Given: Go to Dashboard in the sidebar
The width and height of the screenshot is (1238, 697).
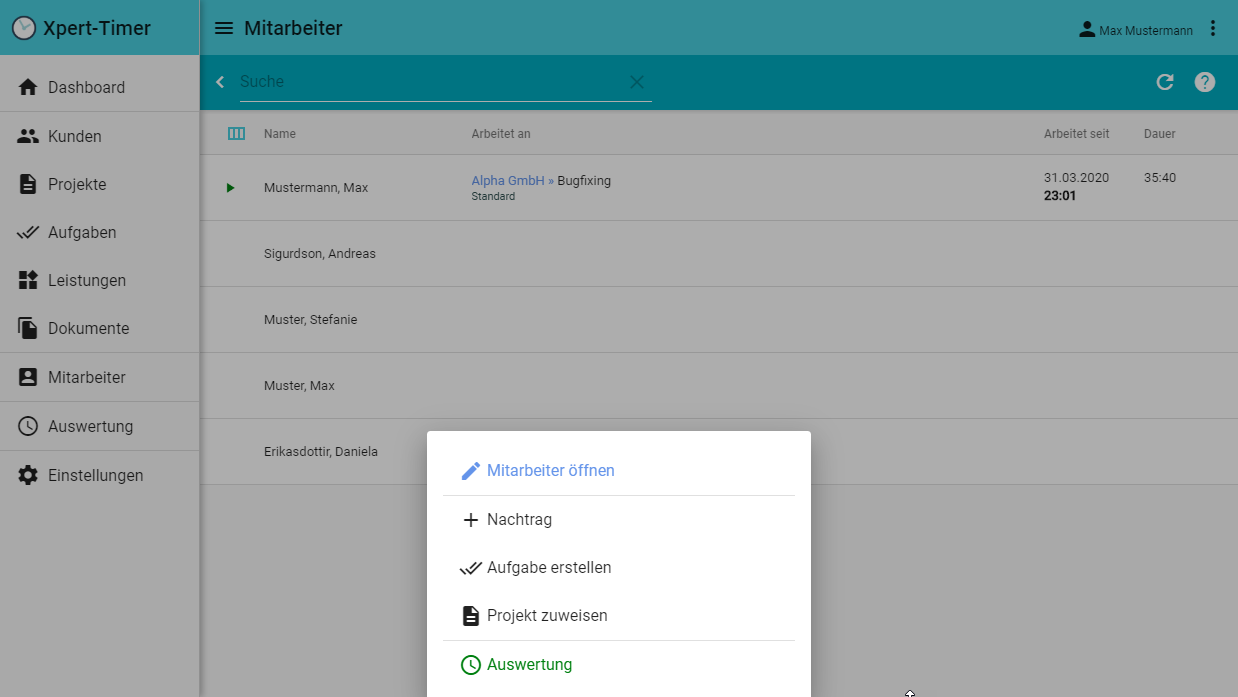Looking at the screenshot, I should (86, 88).
